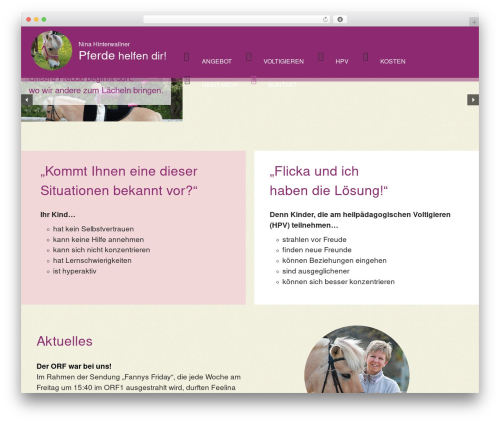
Task: Click 'kann keine Hilfe annehmen' list item
Action: coord(98,240)
